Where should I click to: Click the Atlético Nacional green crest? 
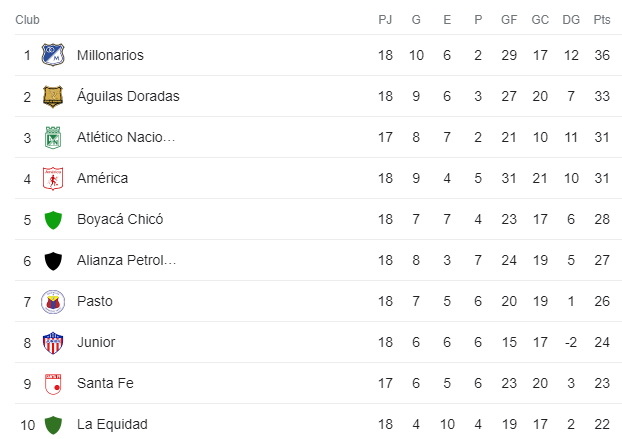53,137
